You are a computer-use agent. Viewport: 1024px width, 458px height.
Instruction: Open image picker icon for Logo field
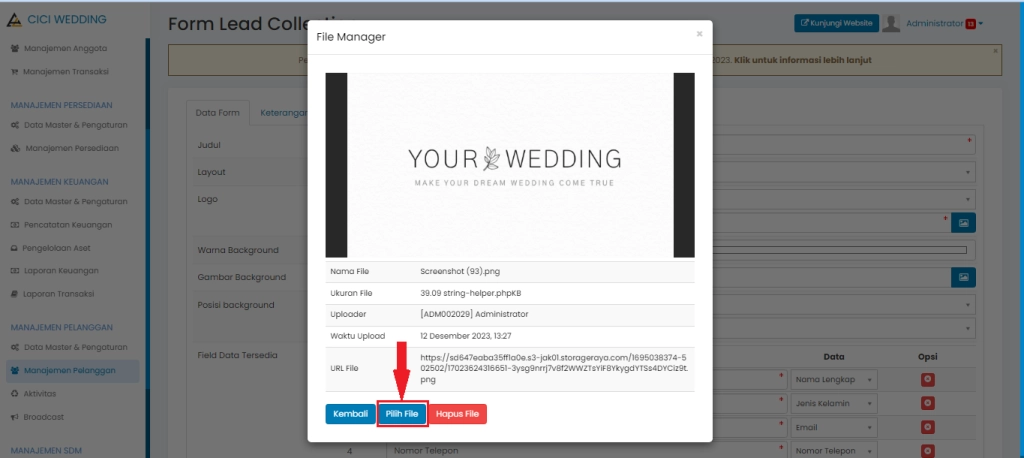click(963, 223)
